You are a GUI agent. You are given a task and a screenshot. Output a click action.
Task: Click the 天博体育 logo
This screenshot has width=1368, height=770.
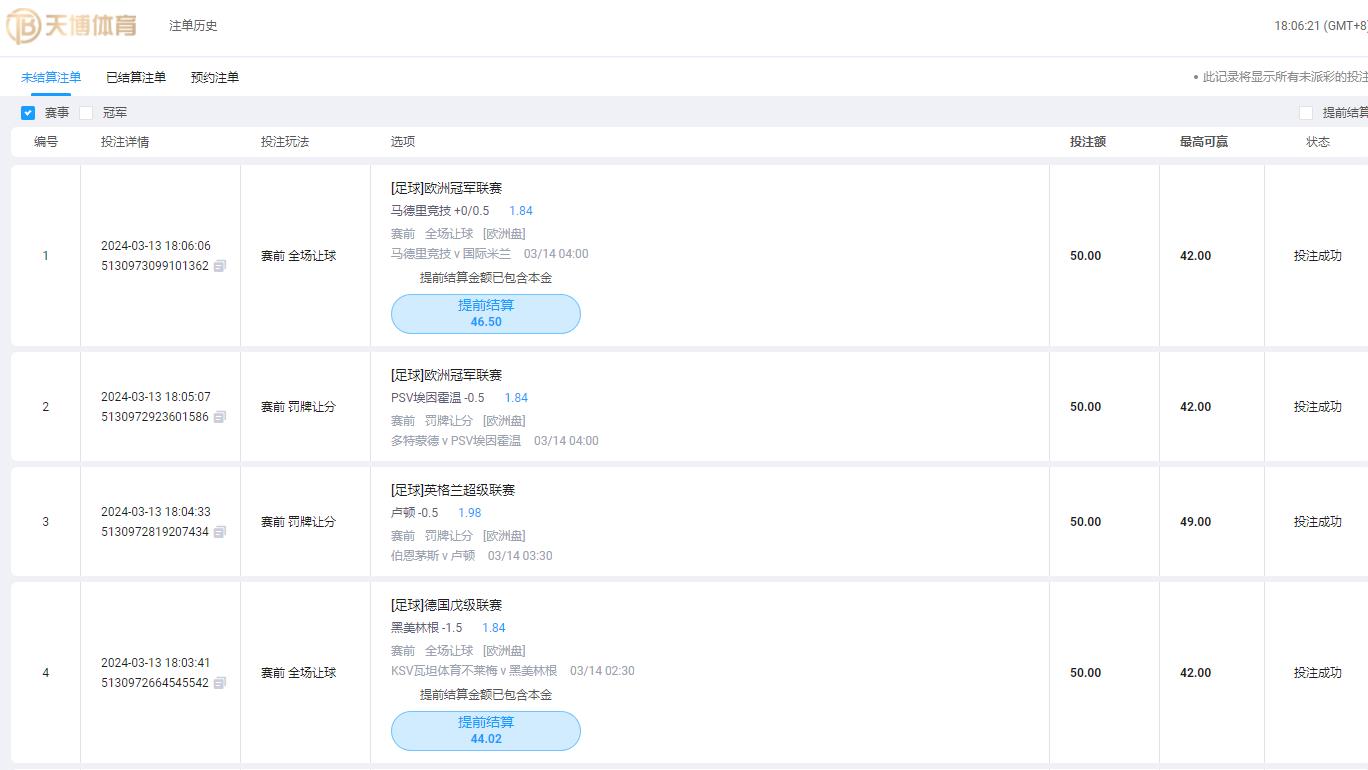coord(71,26)
